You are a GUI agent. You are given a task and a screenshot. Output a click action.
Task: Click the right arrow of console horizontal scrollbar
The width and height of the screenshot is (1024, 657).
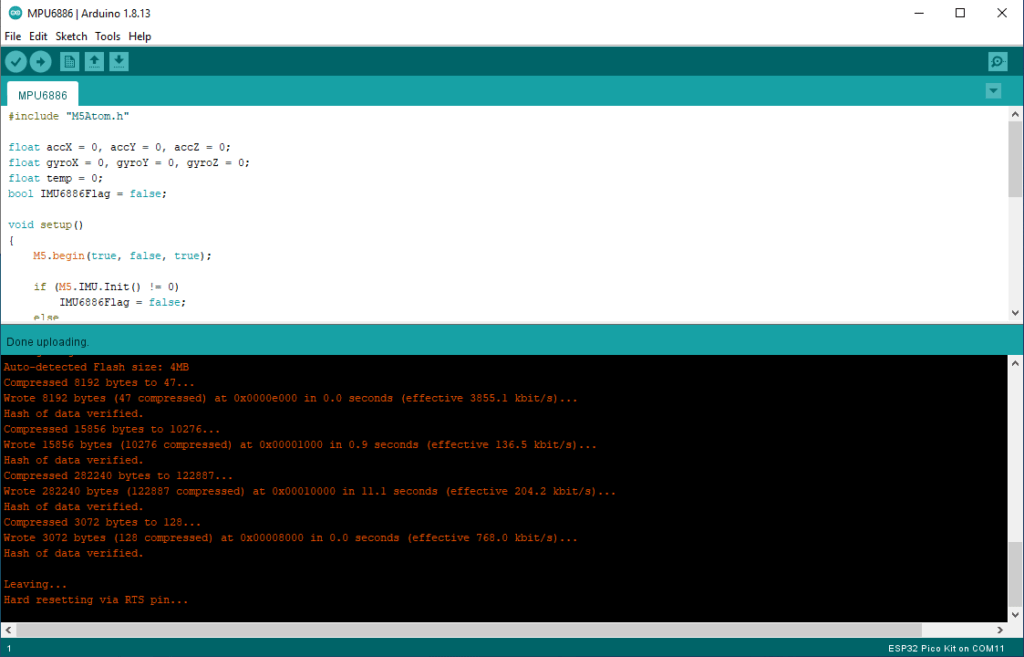[x=1001, y=630]
